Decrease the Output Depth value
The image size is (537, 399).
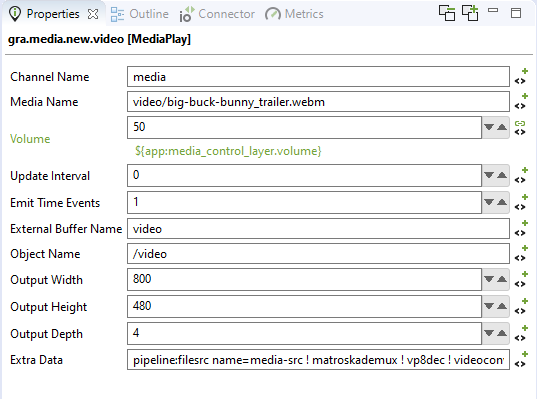pos(489,334)
